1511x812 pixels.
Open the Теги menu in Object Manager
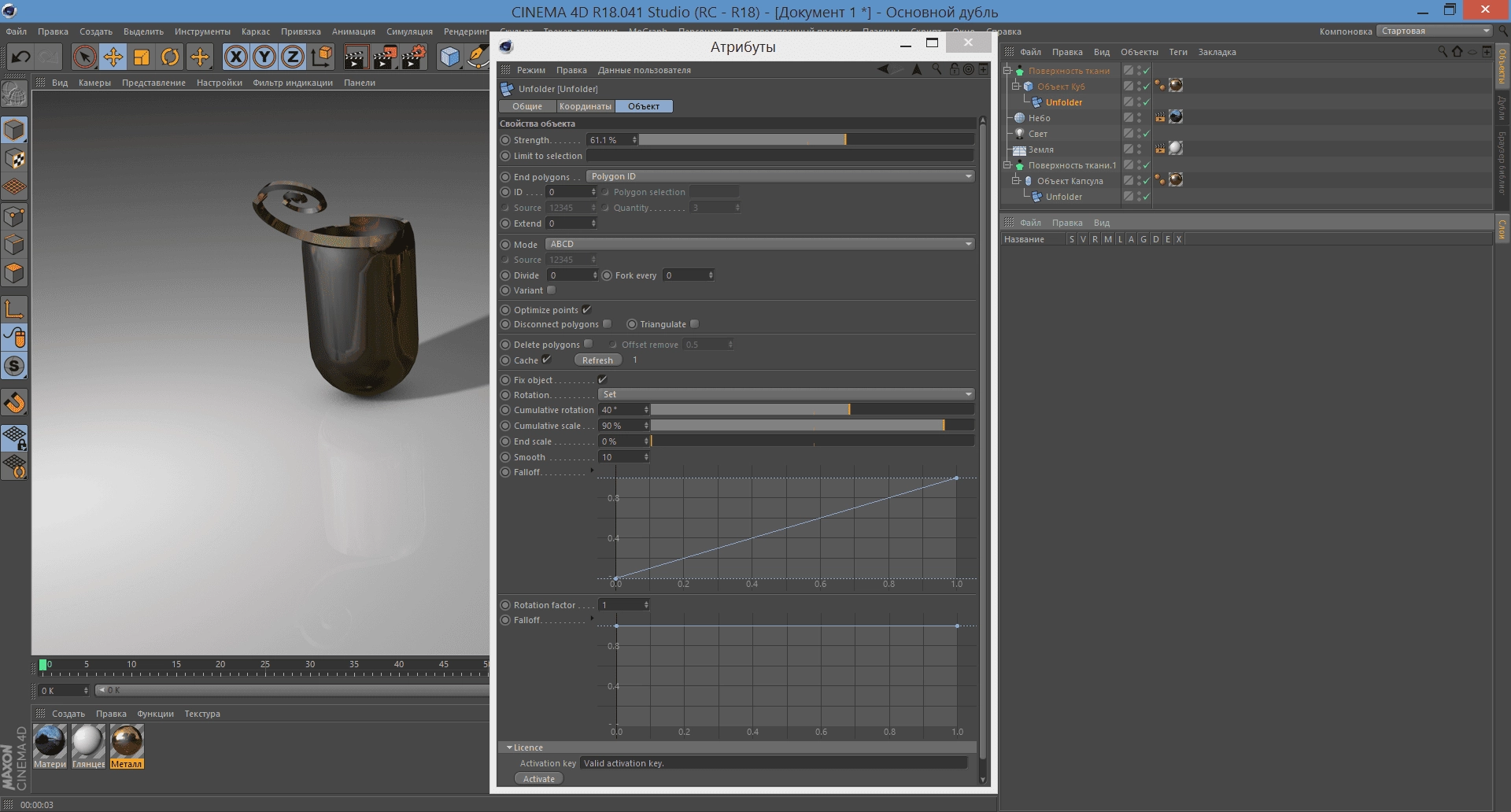(1178, 52)
